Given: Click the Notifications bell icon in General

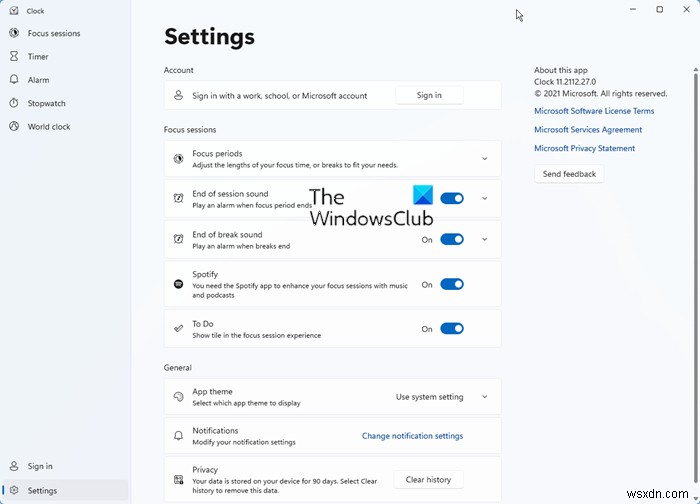Looking at the screenshot, I should (x=178, y=436).
